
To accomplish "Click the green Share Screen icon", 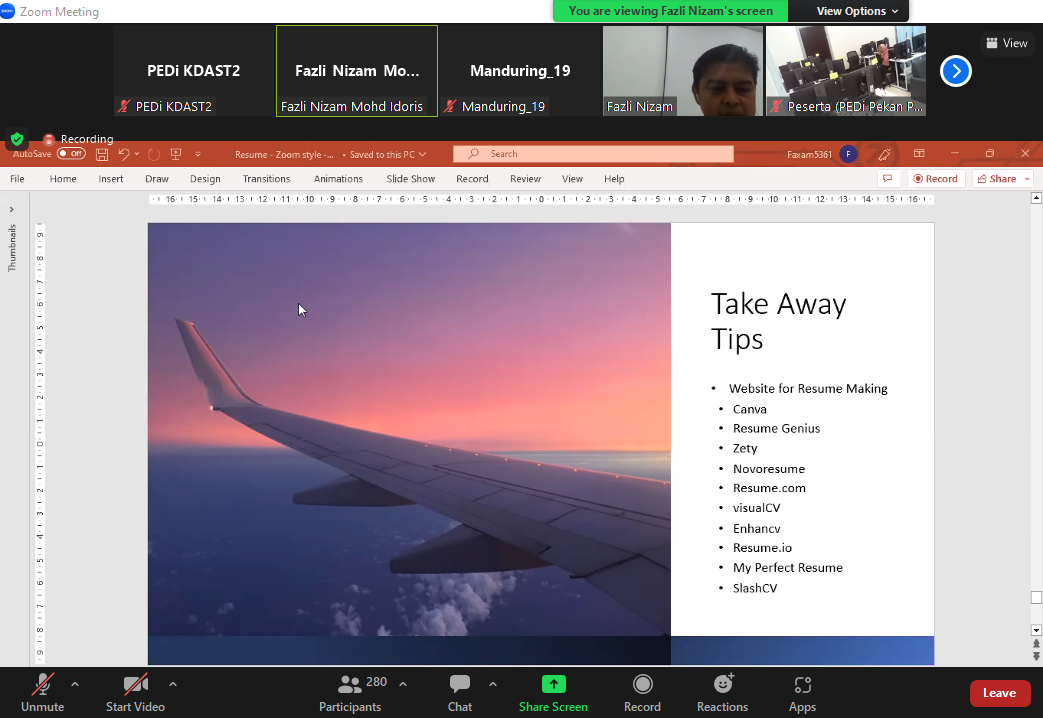I will click(553, 685).
